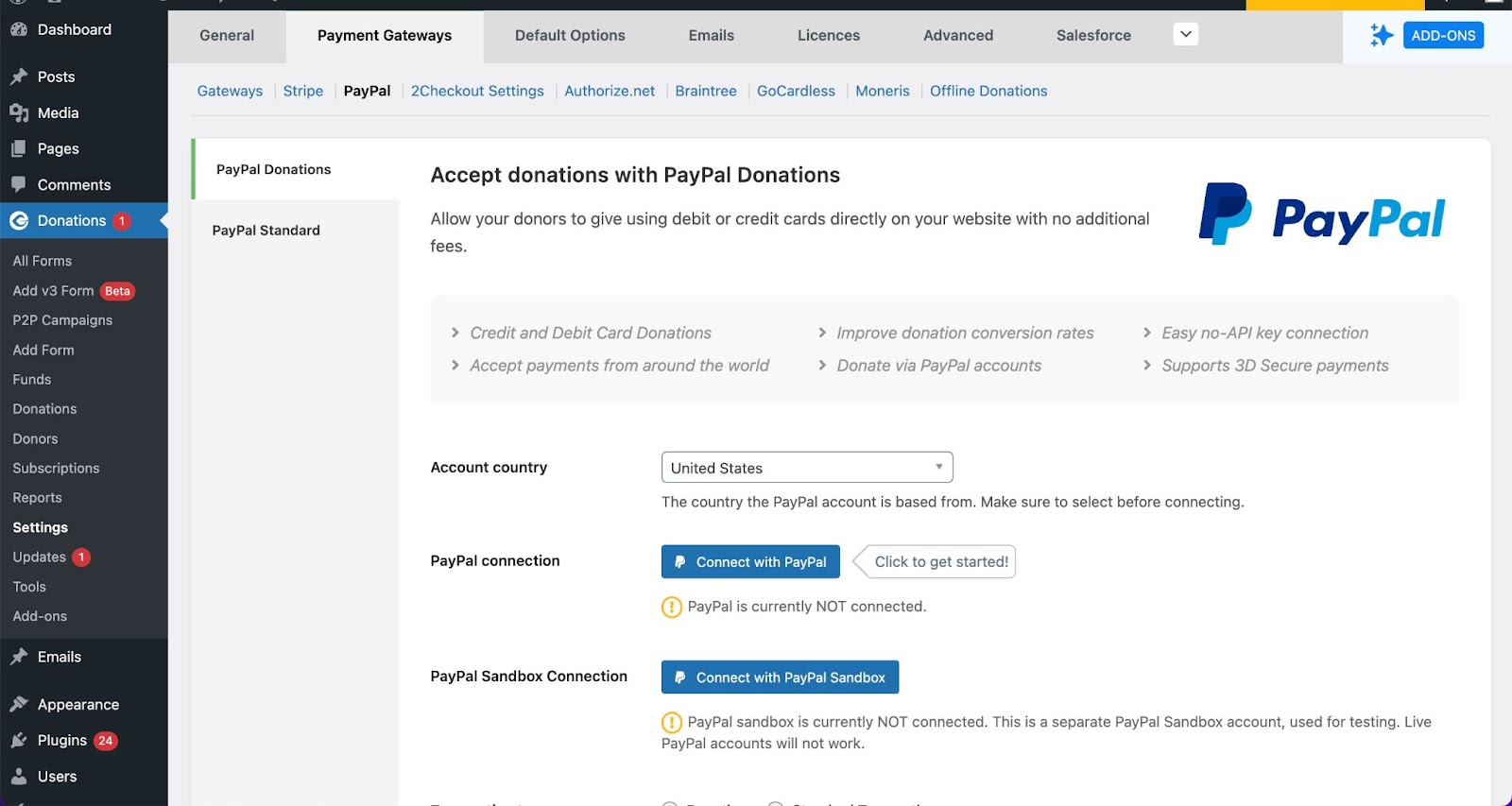Go to the Emails settings tab
The height and width of the screenshot is (806, 1512).
pyautogui.click(x=711, y=36)
